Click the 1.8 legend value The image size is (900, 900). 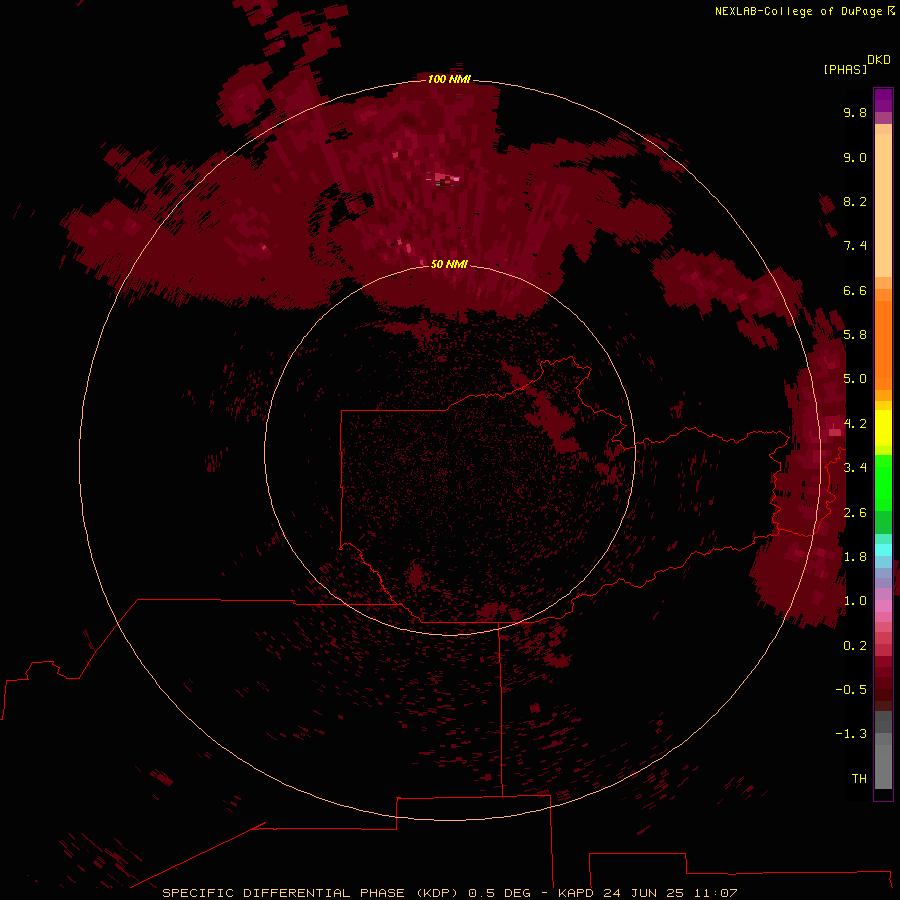(x=855, y=557)
